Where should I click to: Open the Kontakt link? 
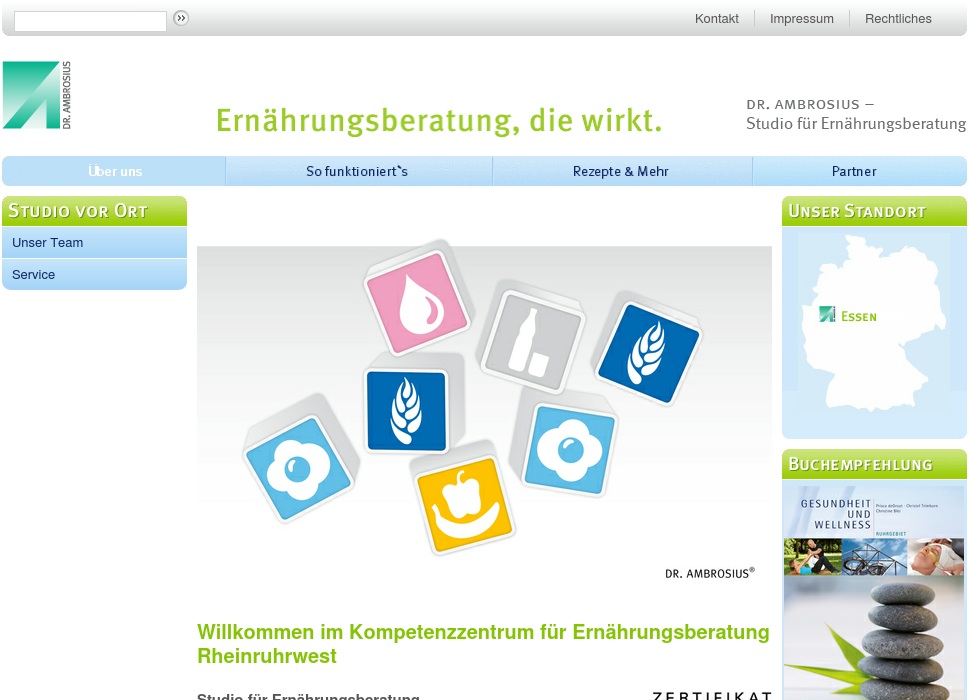click(716, 19)
